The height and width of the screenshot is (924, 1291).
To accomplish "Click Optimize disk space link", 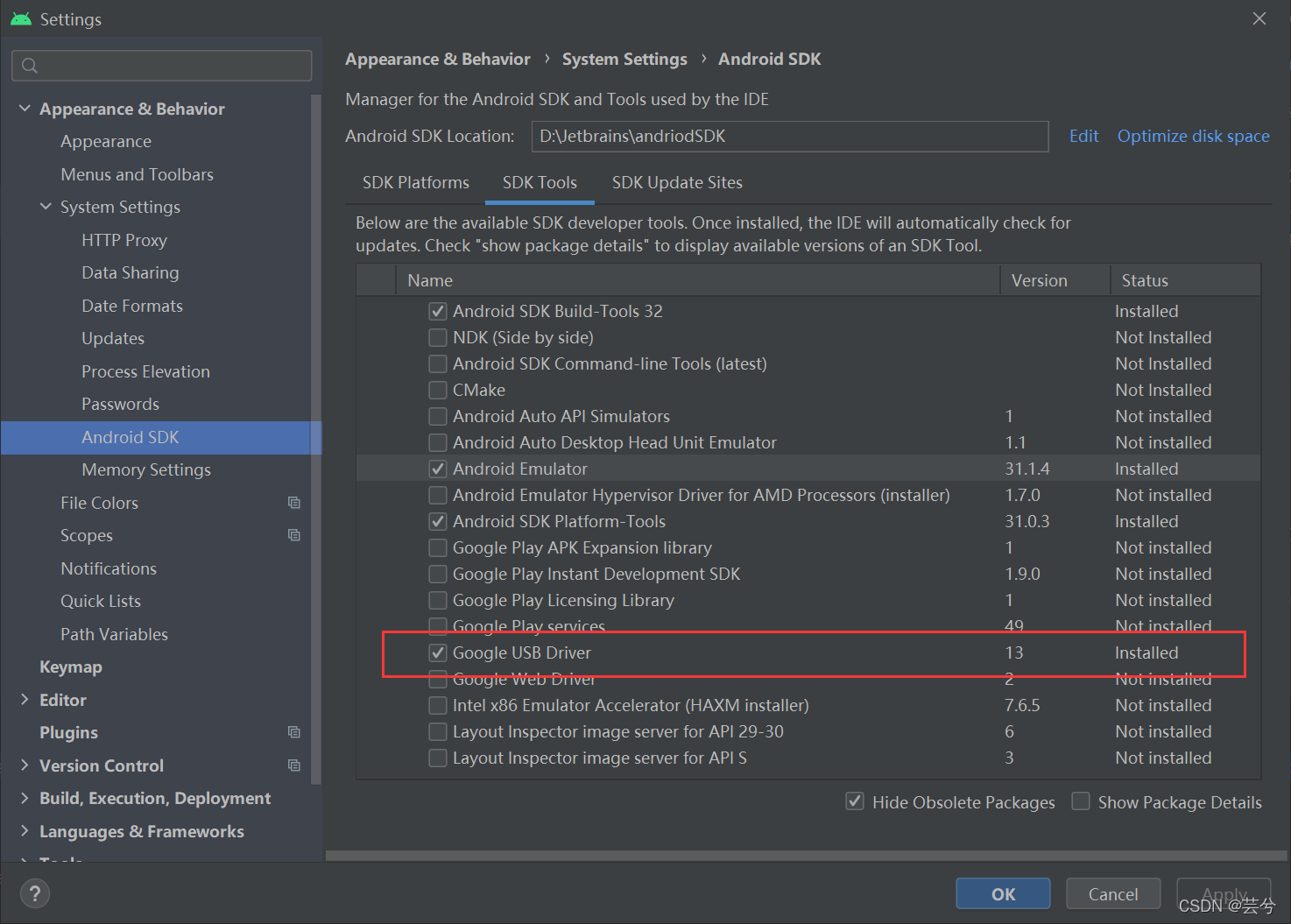I will pos(1193,136).
